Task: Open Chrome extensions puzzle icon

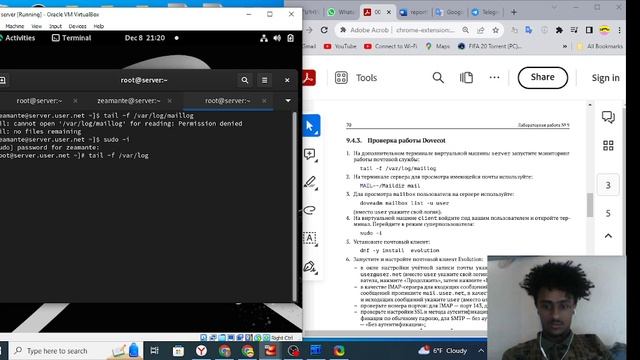Action: (x=559, y=30)
